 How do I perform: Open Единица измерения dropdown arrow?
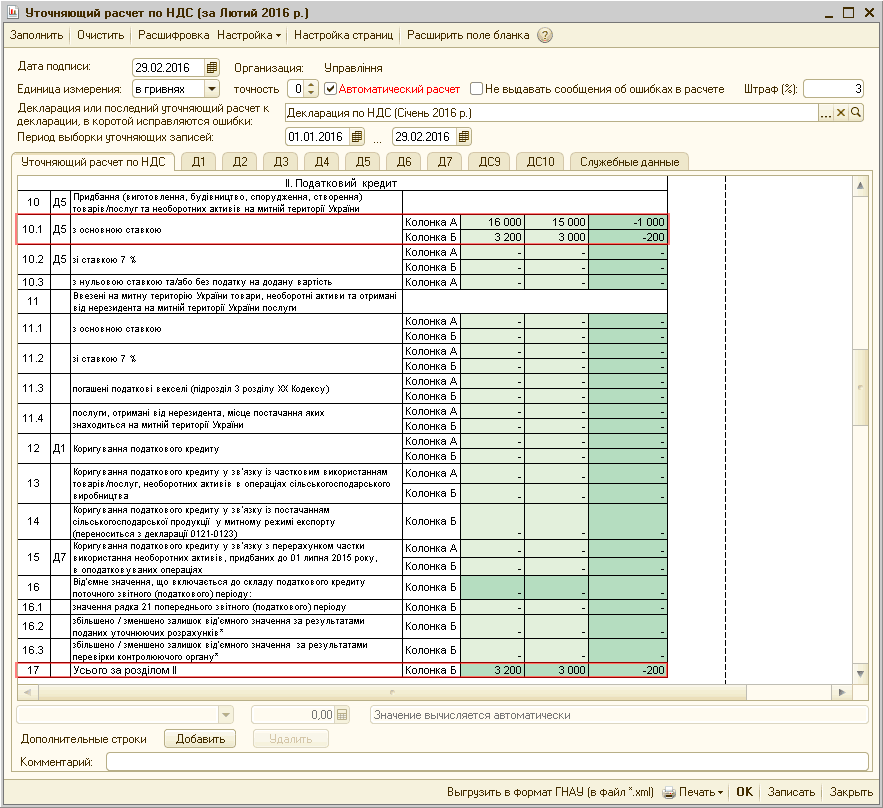click(212, 89)
